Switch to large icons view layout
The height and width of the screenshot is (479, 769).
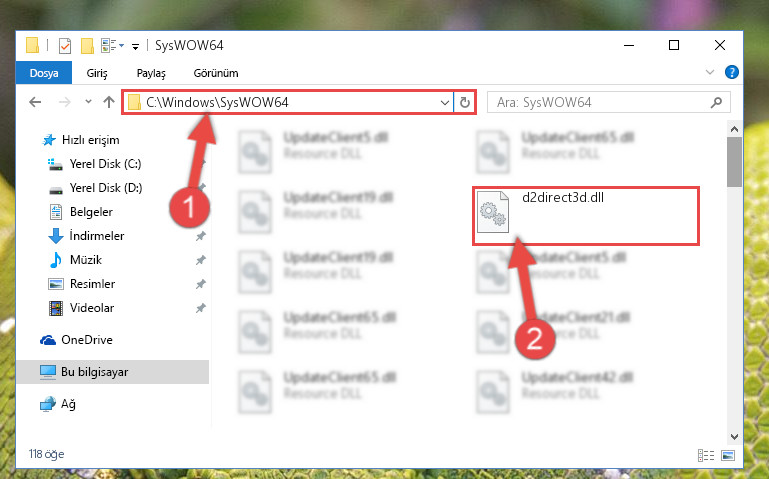(728, 455)
